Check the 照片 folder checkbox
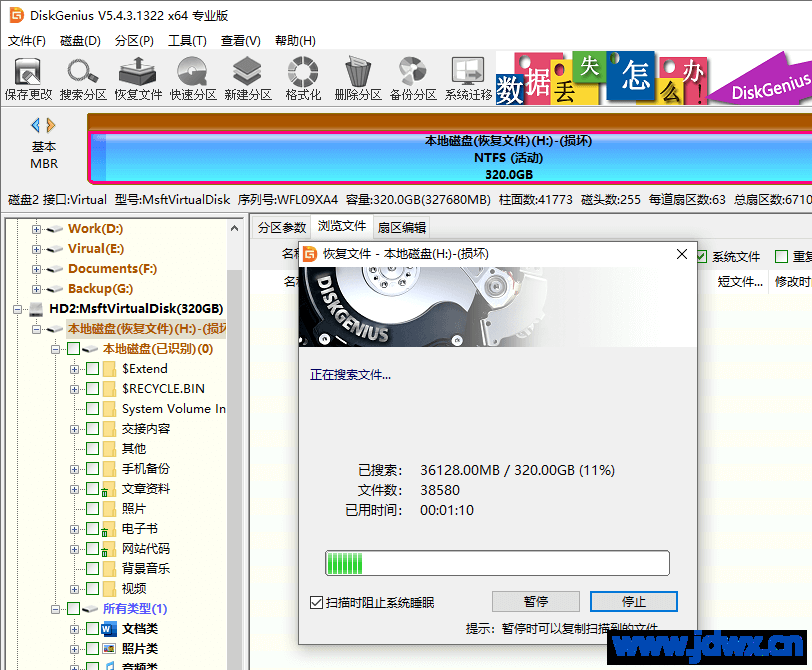 coord(93,508)
